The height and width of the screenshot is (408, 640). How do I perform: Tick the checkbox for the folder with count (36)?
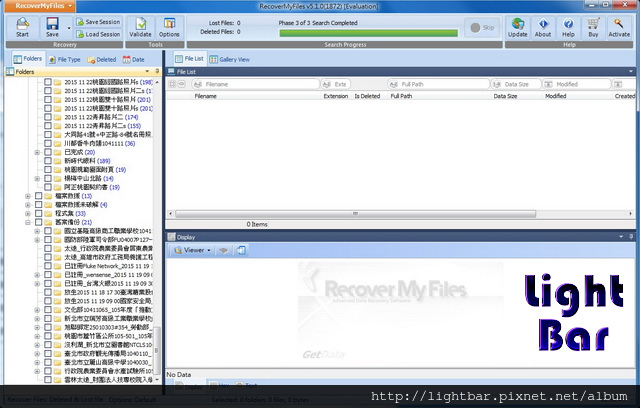click(48, 143)
